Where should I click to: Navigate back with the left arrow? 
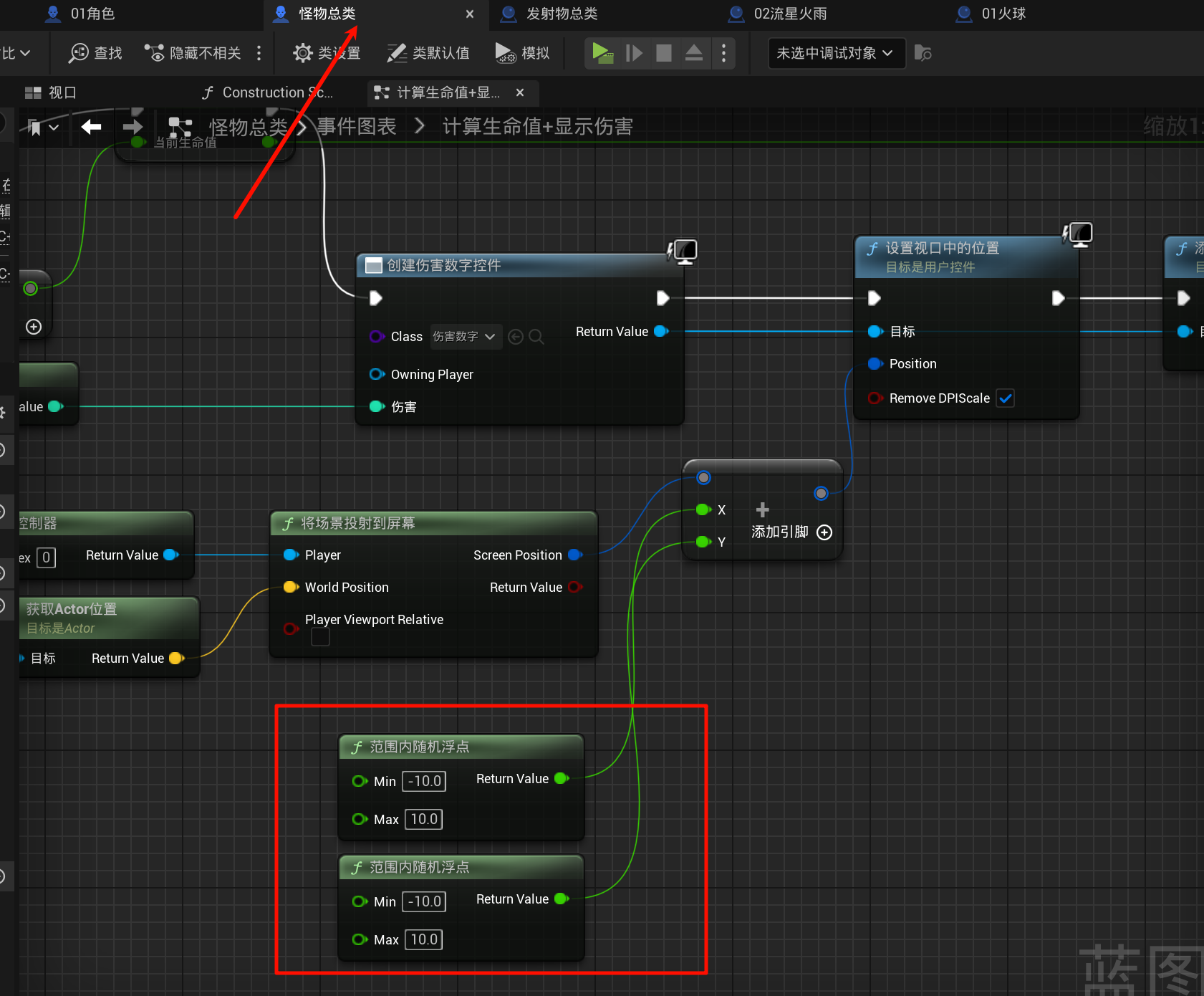pos(91,128)
